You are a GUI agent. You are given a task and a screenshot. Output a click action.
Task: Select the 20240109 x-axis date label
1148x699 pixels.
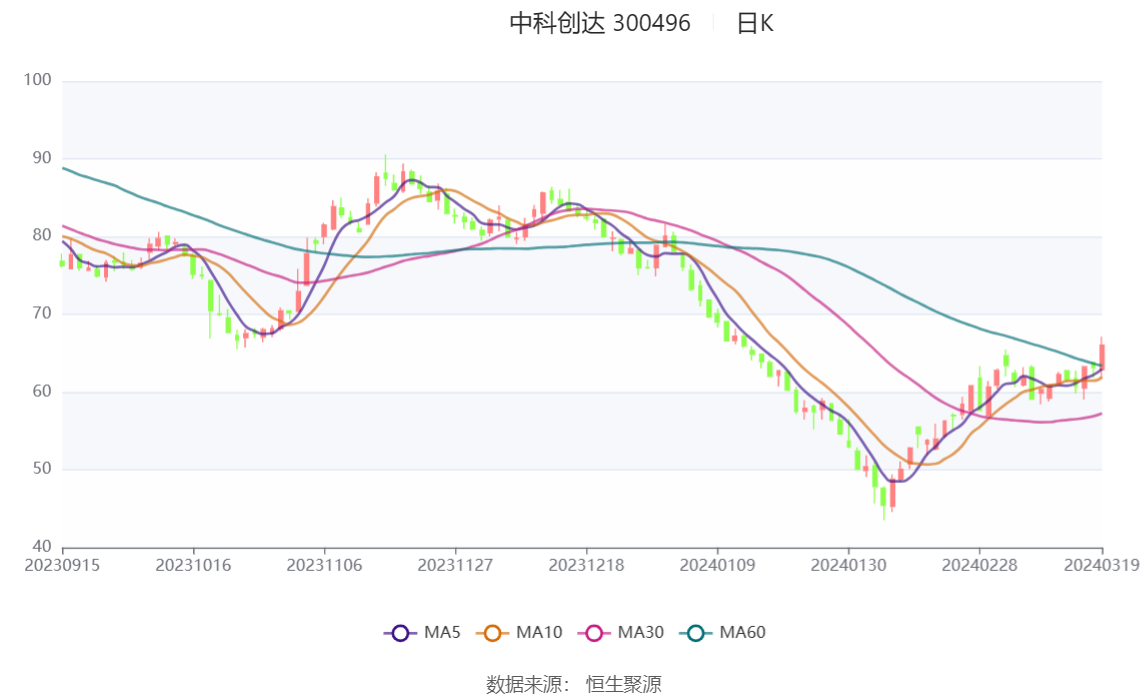[718, 566]
